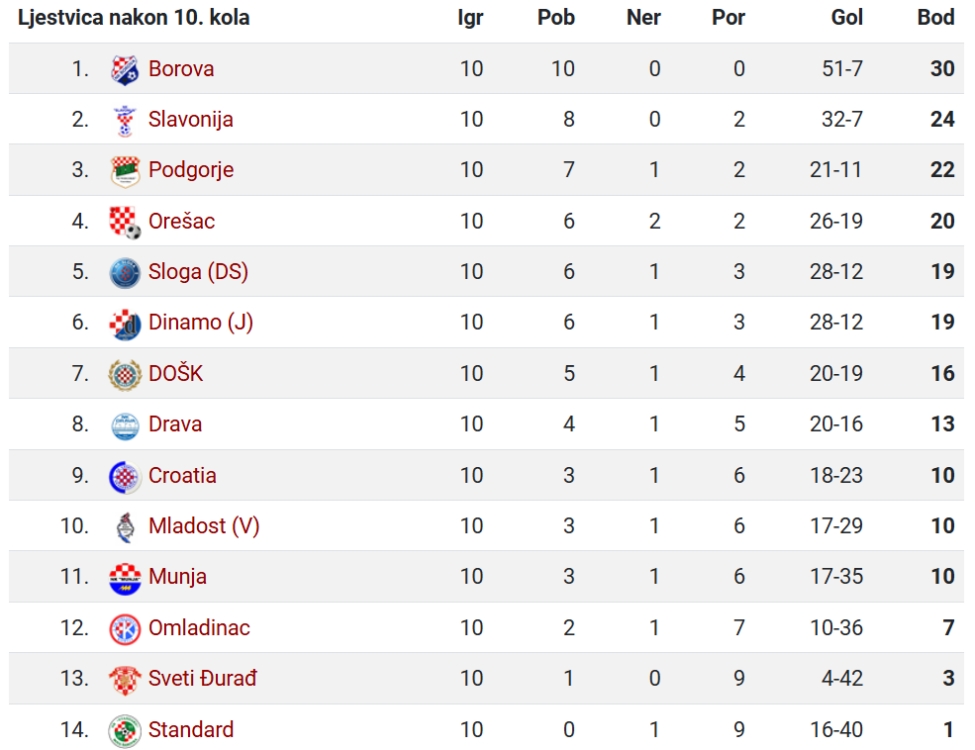Click the Ljestvica nakon 10. kola heading
The width and height of the screenshot is (975, 750).
(134, 17)
